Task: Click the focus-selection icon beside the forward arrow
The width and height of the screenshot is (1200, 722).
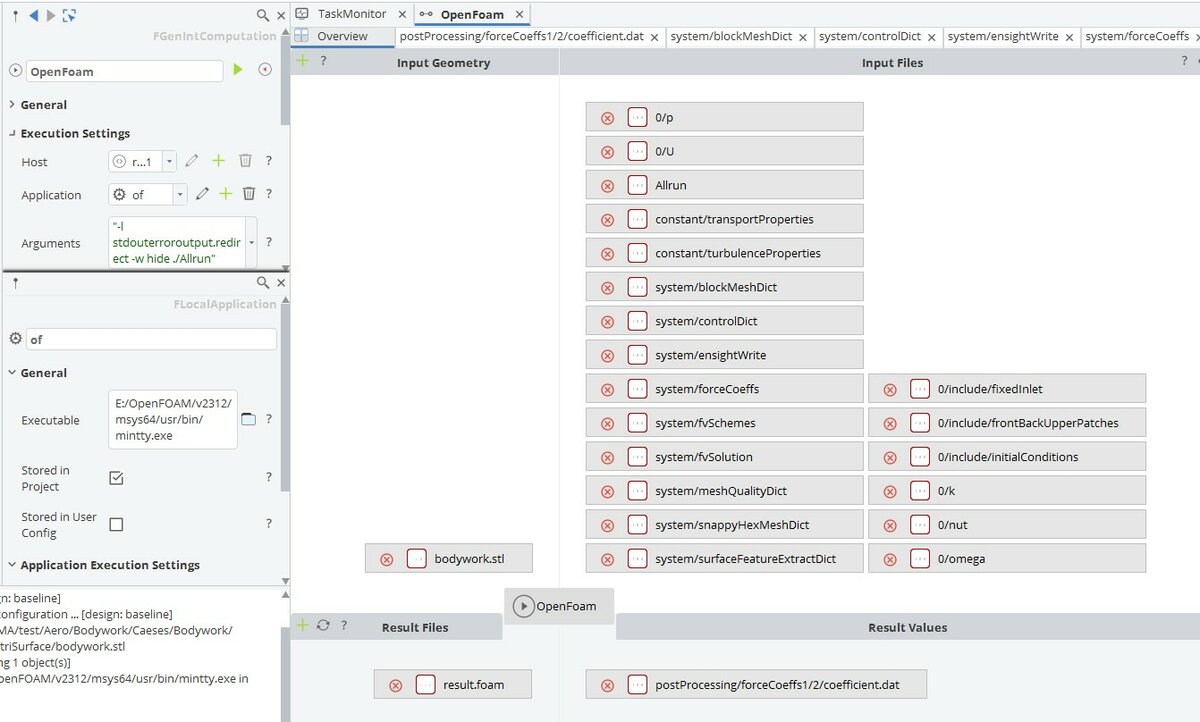Action: (x=69, y=15)
